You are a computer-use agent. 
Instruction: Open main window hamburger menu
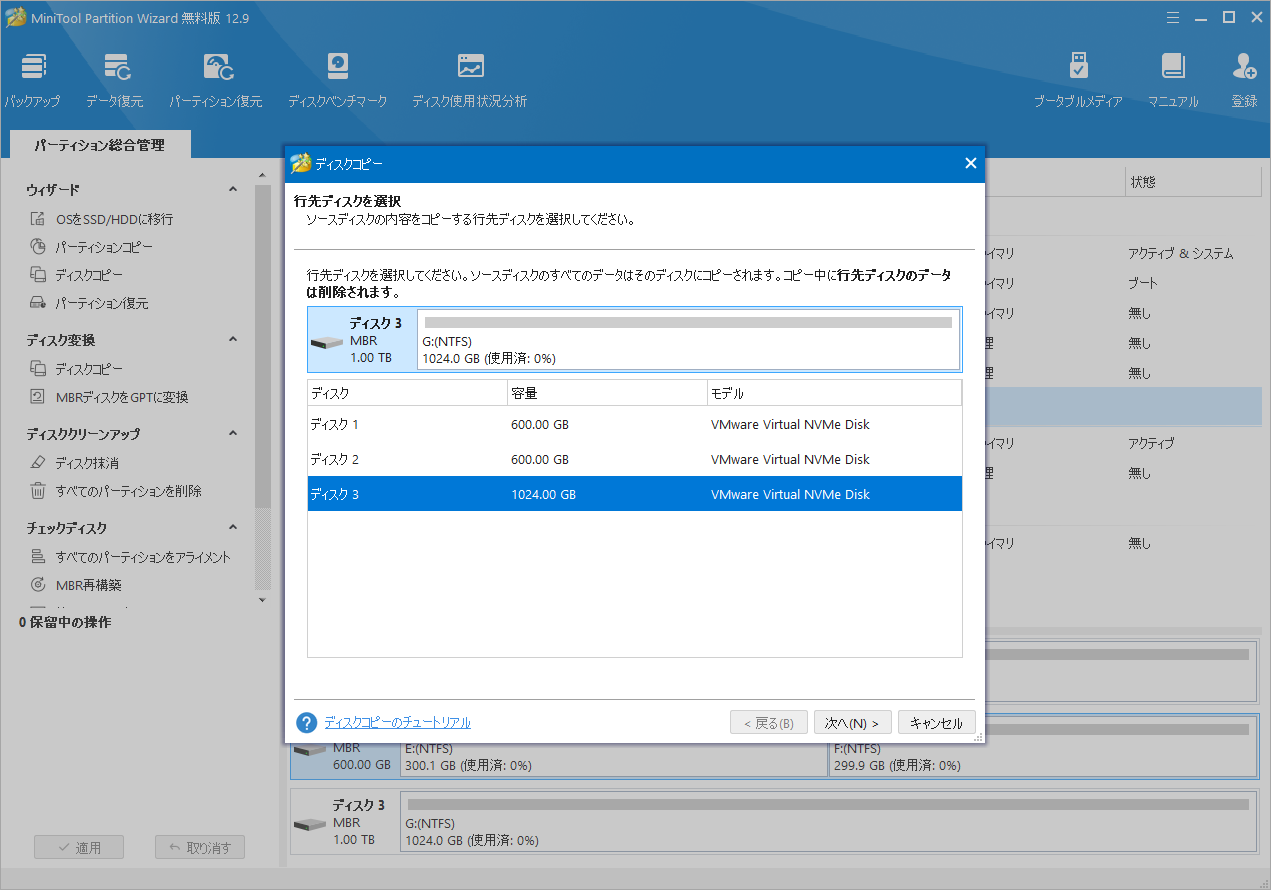1172,17
